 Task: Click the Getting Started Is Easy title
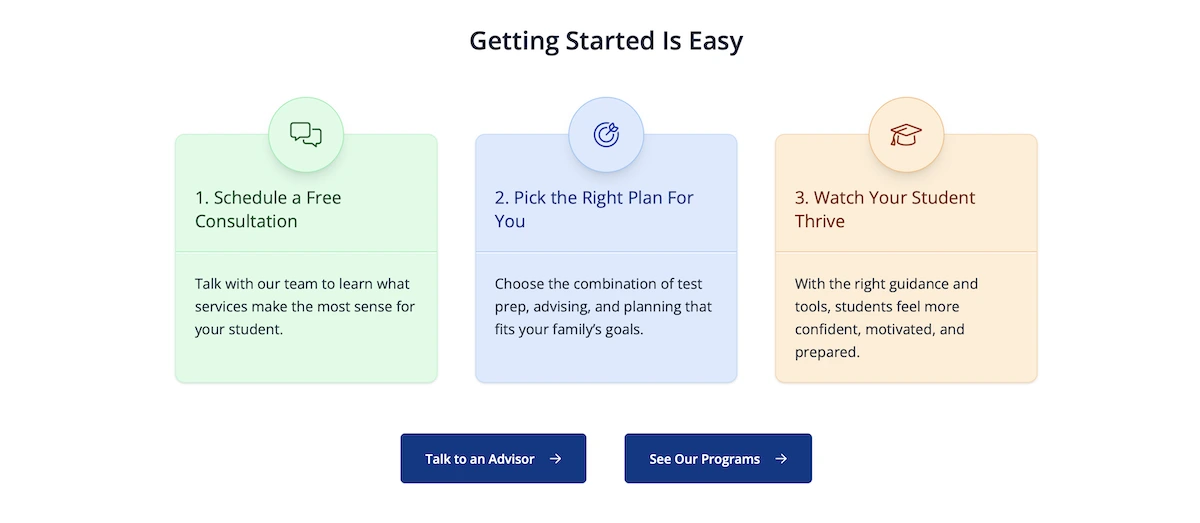(x=606, y=41)
